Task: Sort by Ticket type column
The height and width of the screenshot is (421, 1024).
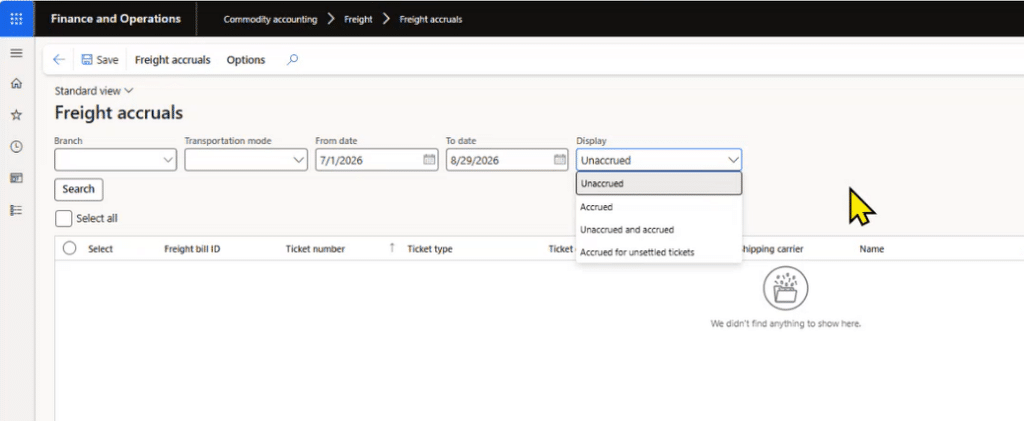Action: click(x=430, y=249)
